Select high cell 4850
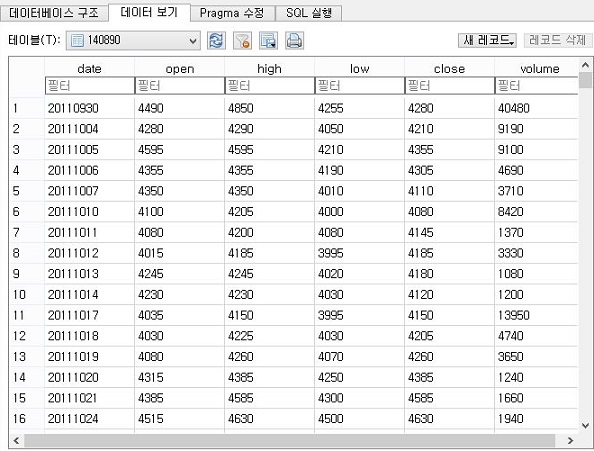Viewport: 594px width, 451px height. click(269, 108)
